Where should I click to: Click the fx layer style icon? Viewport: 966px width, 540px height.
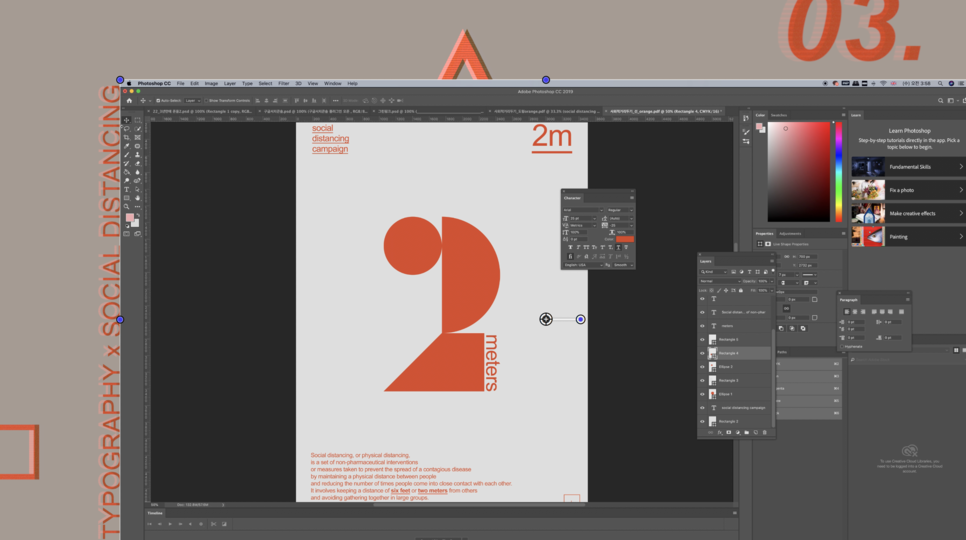[x=720, y=432]
